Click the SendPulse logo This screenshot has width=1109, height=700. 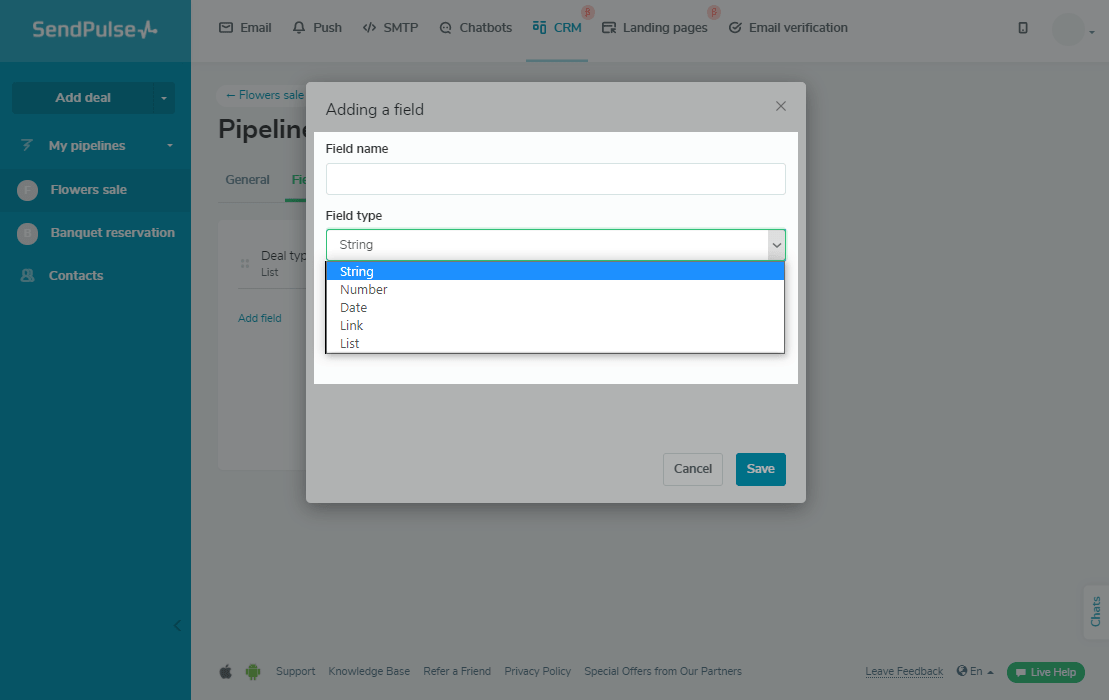[x=95, y=29]
